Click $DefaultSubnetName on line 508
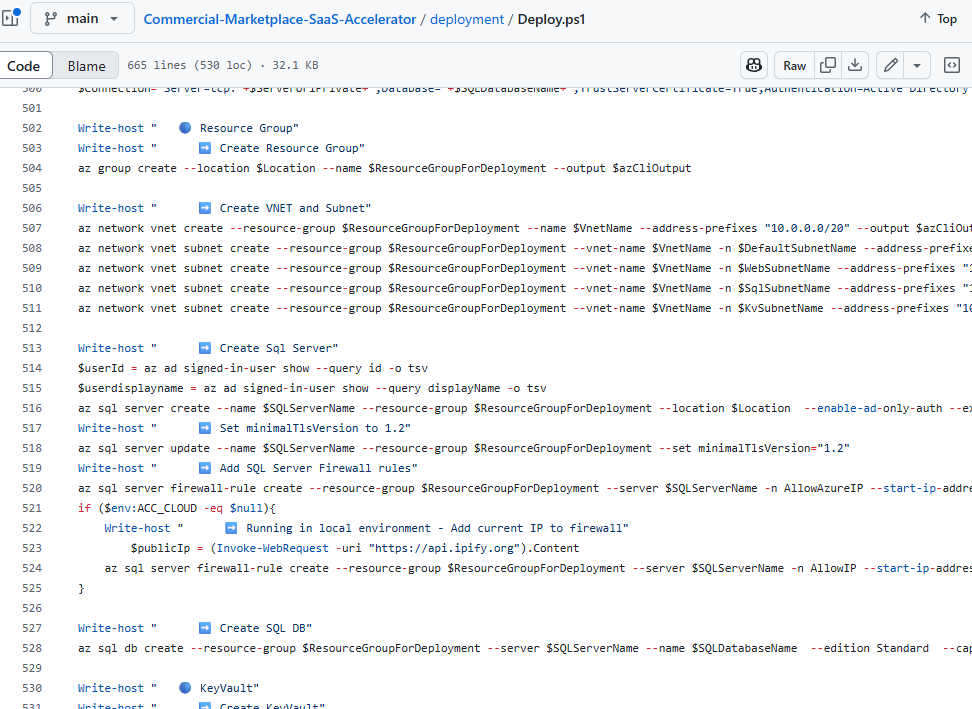Image resolution: width=972 pixels, height=709 pixels. pos(797,248)
